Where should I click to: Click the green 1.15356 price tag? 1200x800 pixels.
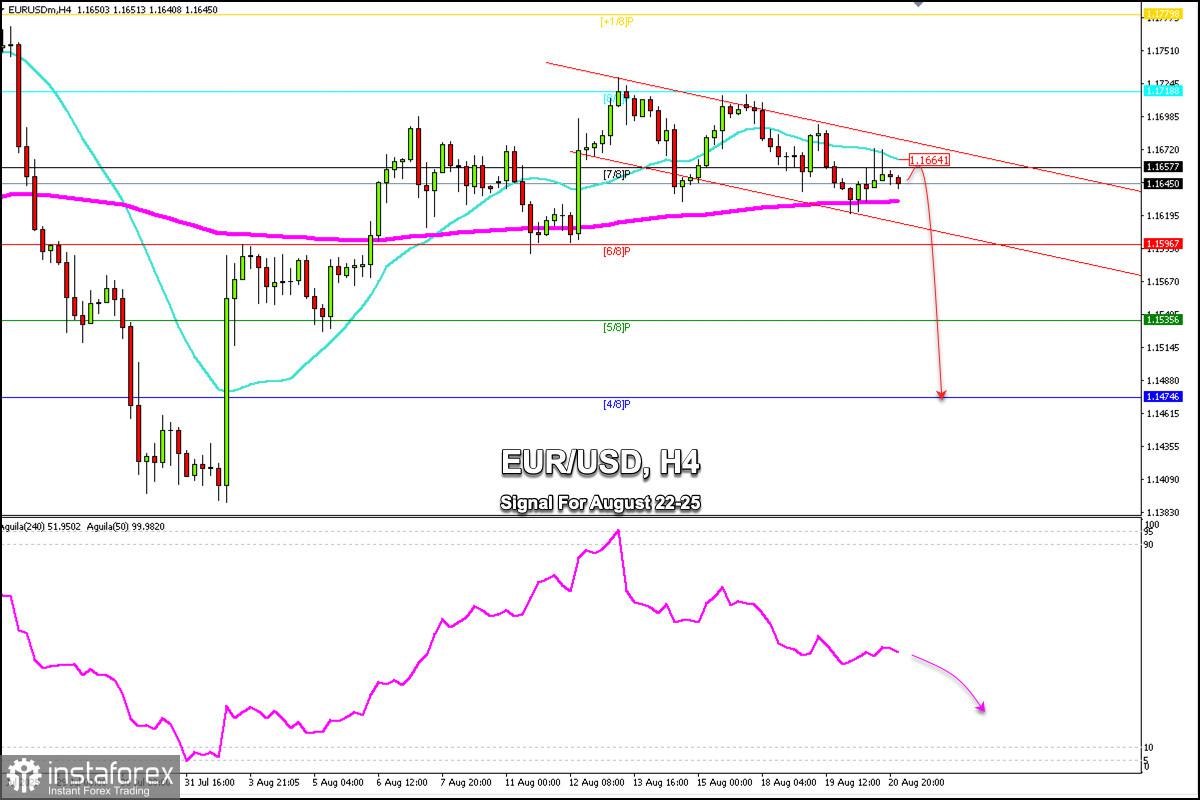[x=1161, y=320]
